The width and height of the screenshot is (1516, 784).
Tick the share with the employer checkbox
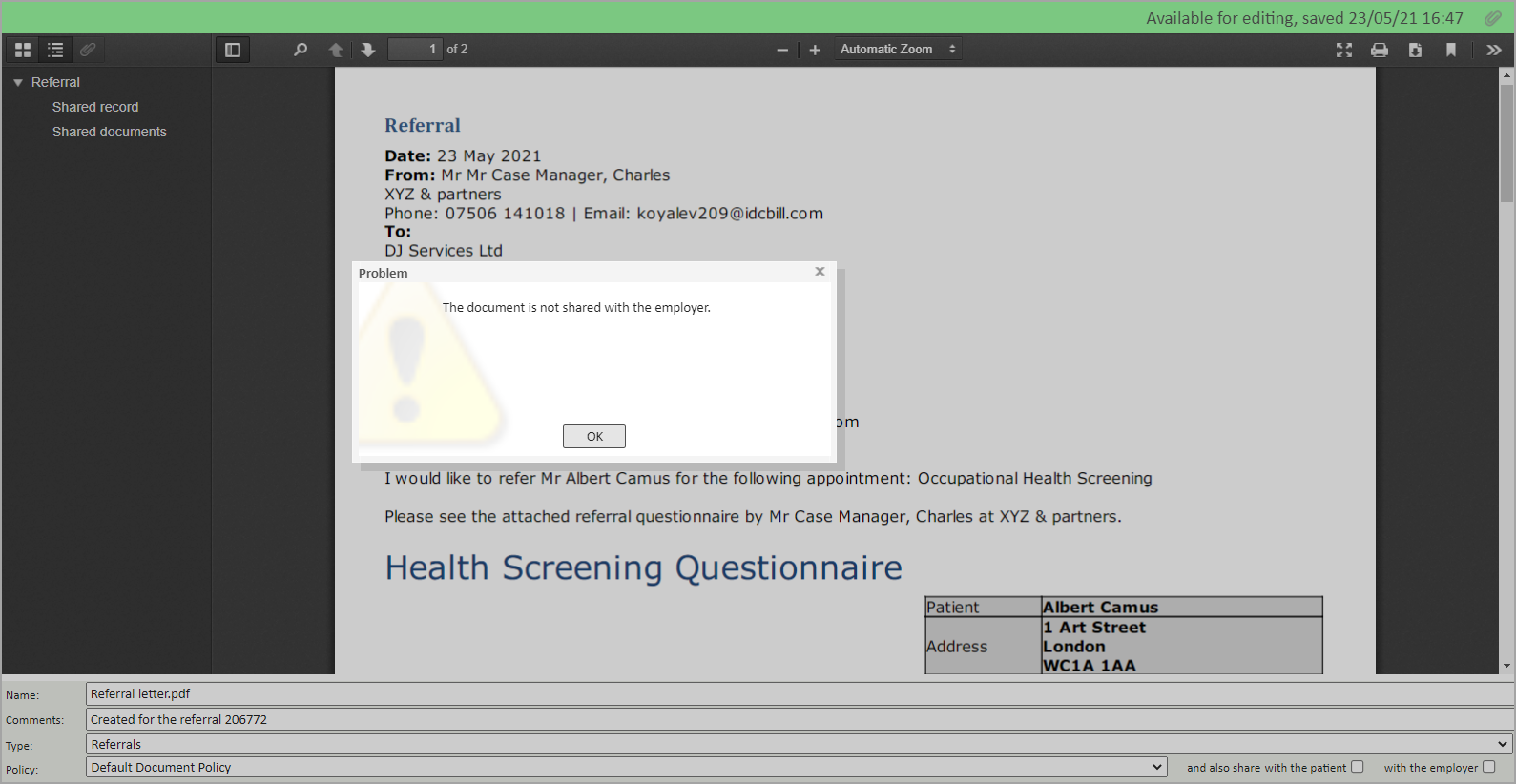click(x=1488, y=767)
